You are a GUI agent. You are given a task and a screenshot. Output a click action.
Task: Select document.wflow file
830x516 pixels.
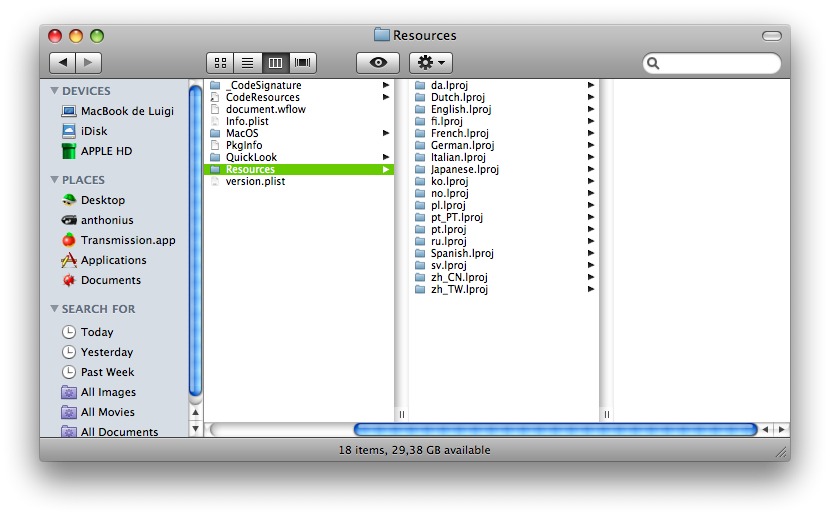[299, 109]
